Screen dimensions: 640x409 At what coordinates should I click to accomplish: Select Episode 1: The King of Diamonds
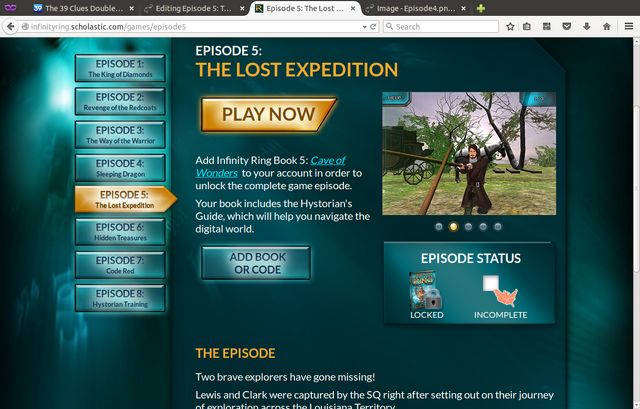point(120,68)
